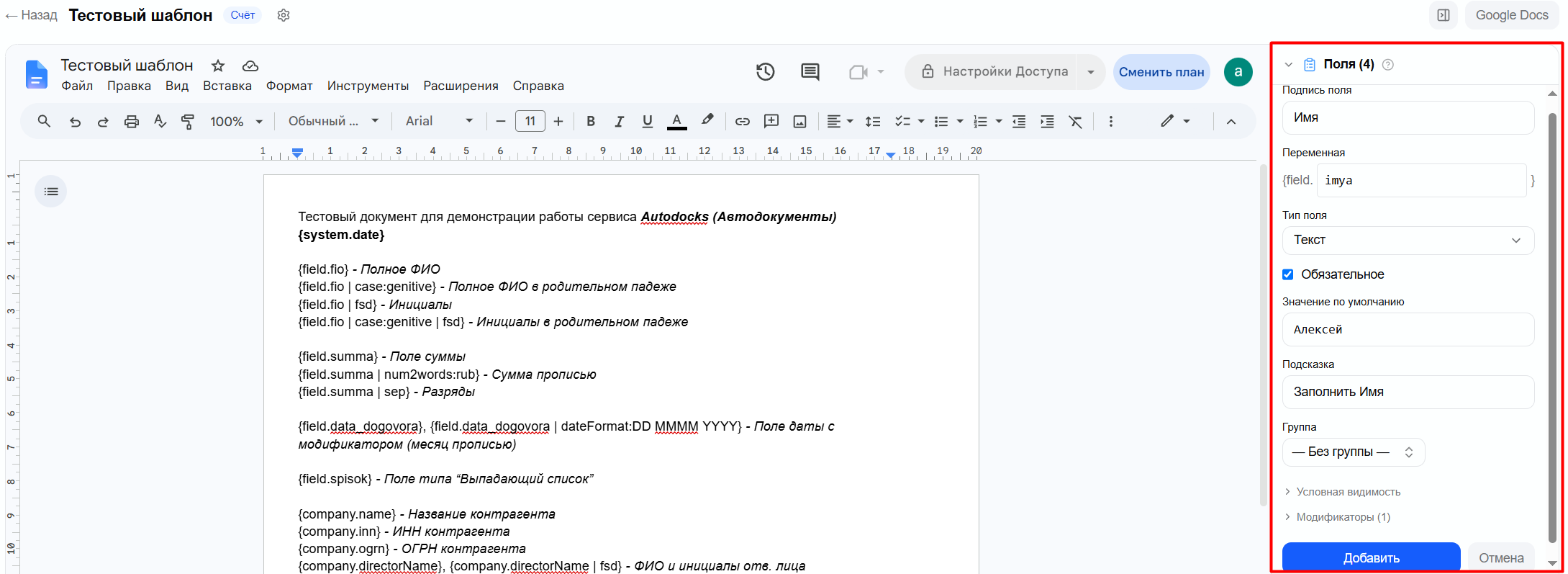
Task: Decrease font size with minus button
Action: click(501, 121)
